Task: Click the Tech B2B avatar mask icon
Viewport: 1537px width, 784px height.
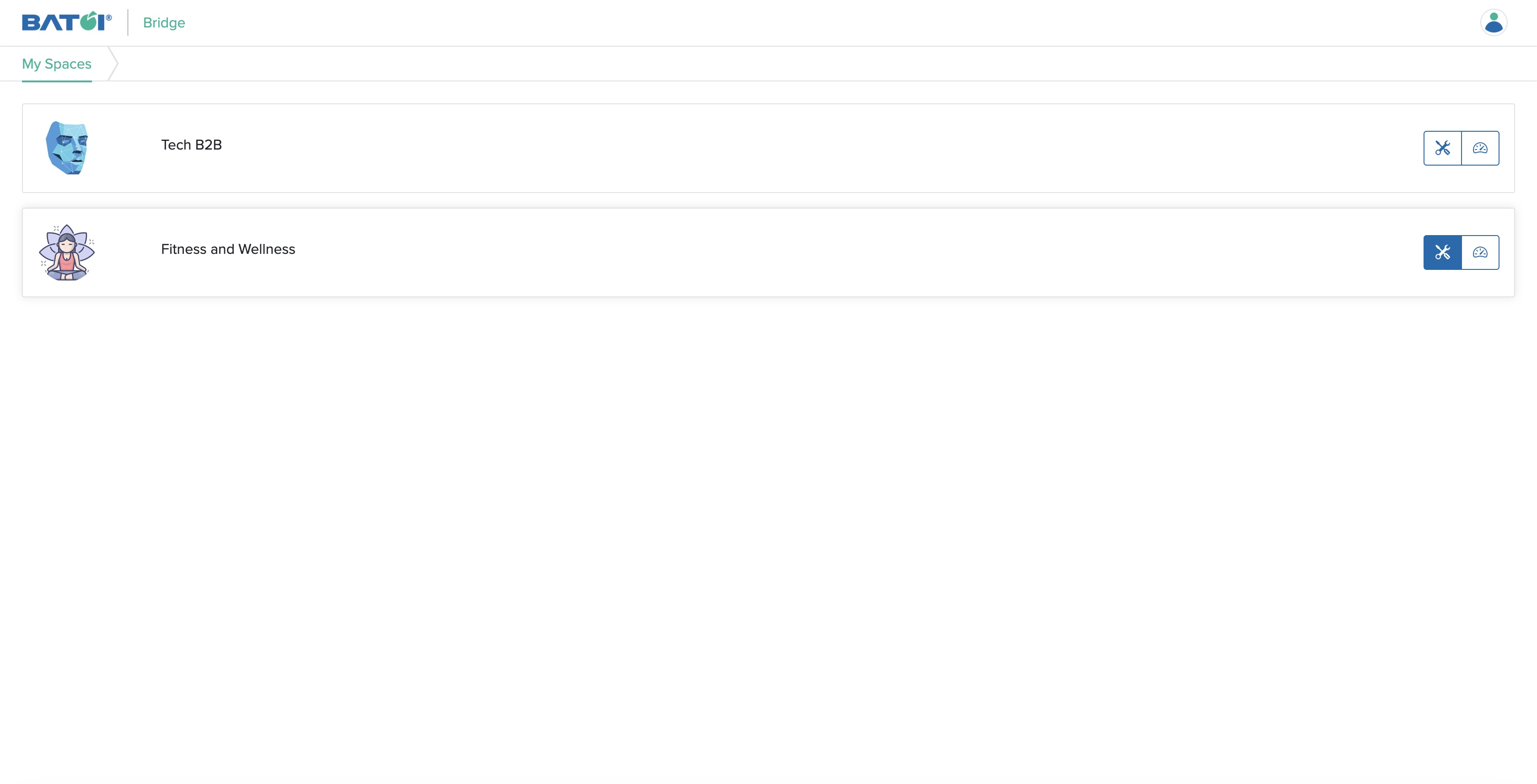Action: coord(67,148)
